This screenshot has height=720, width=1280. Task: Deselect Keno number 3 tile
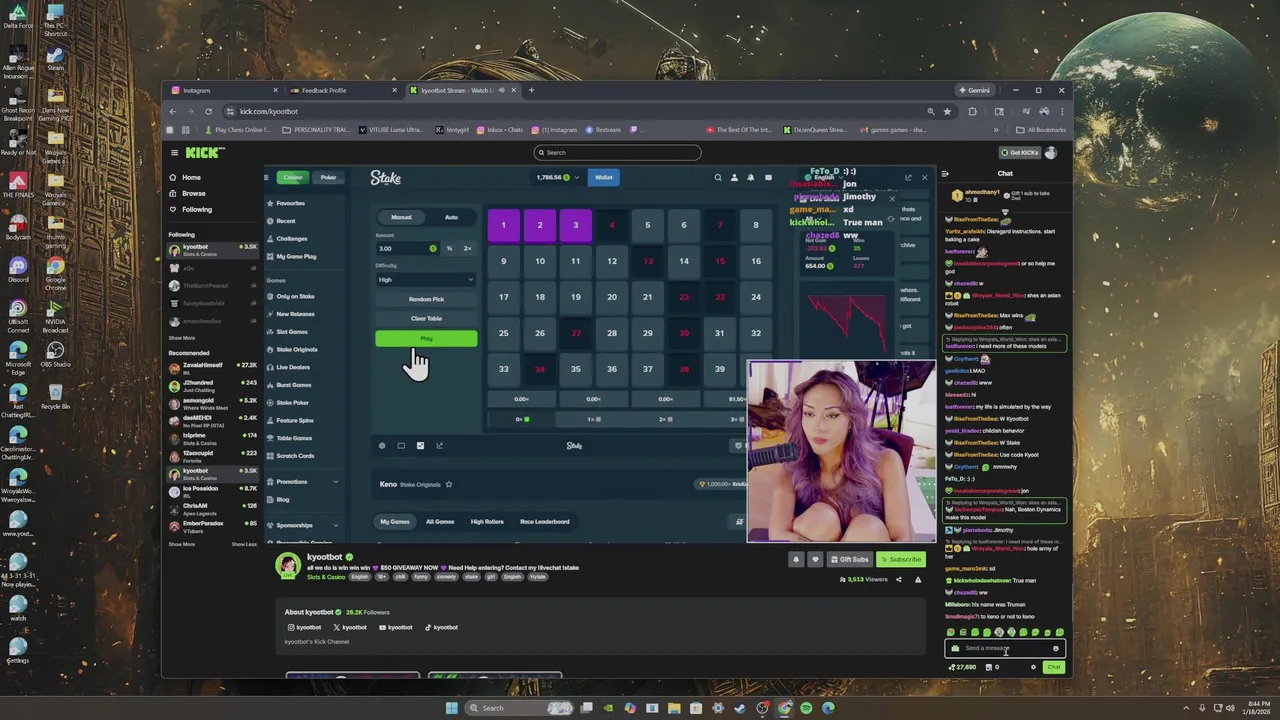(575, 225)
